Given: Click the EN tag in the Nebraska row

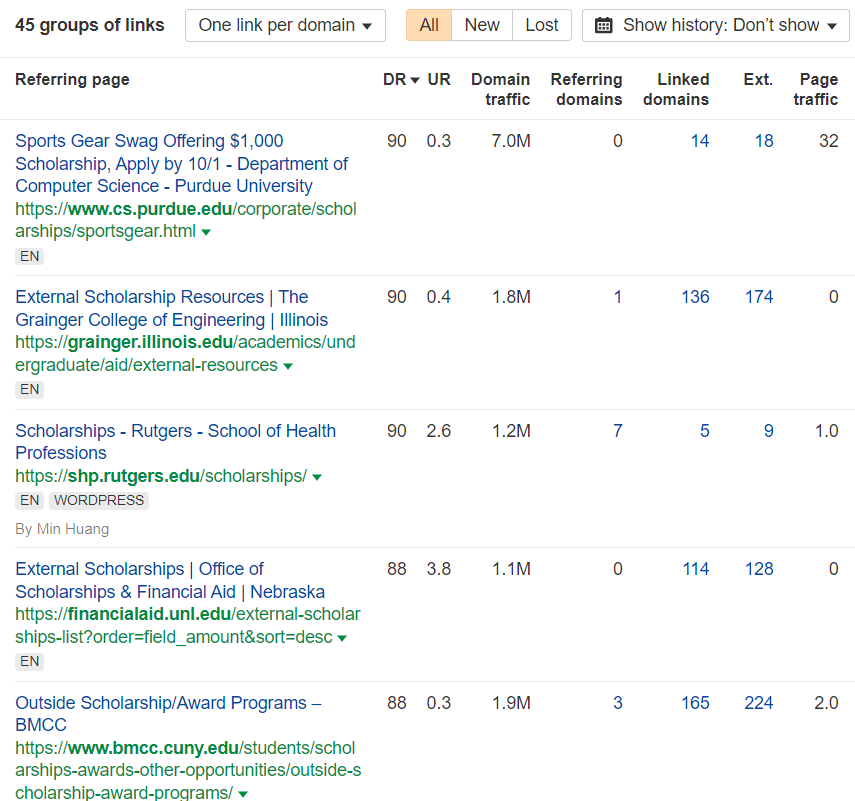Looking at the screenshot, I should point(29,661).
